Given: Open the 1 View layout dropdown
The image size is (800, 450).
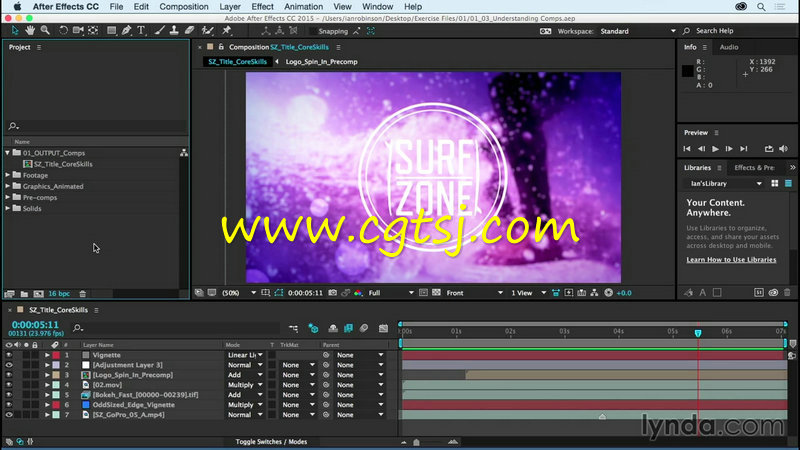Looking at the screenshot, I should click(529, 293).
